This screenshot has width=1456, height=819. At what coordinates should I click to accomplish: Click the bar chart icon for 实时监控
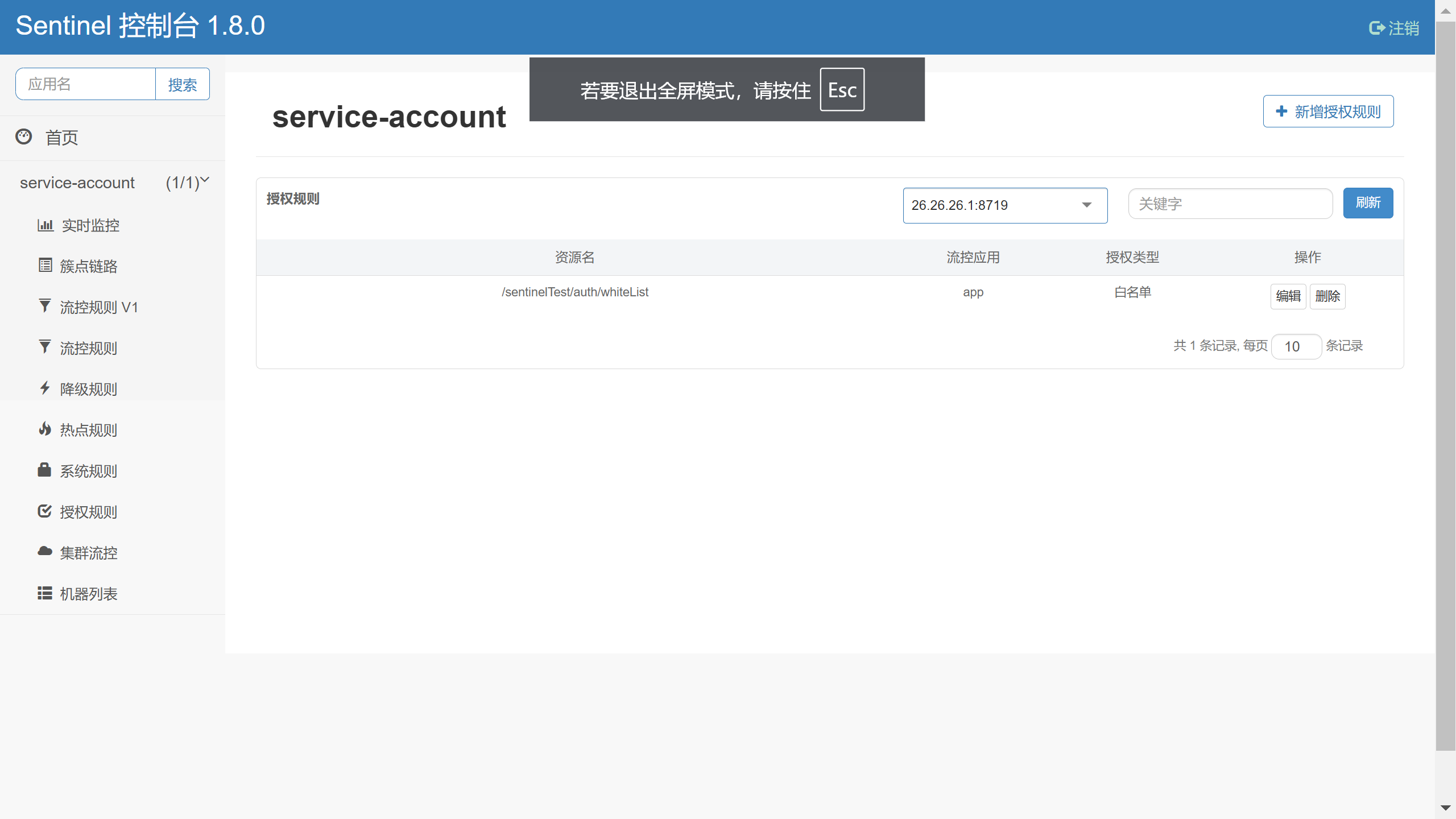(45, 225)
